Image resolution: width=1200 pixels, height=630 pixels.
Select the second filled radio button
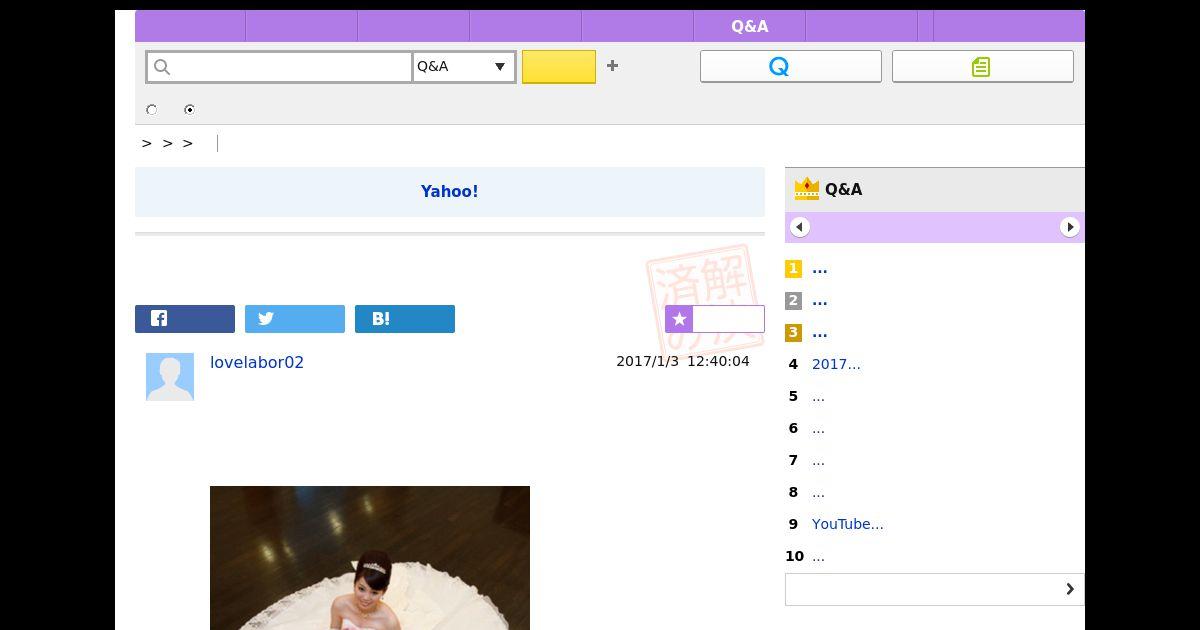(189, 110)
